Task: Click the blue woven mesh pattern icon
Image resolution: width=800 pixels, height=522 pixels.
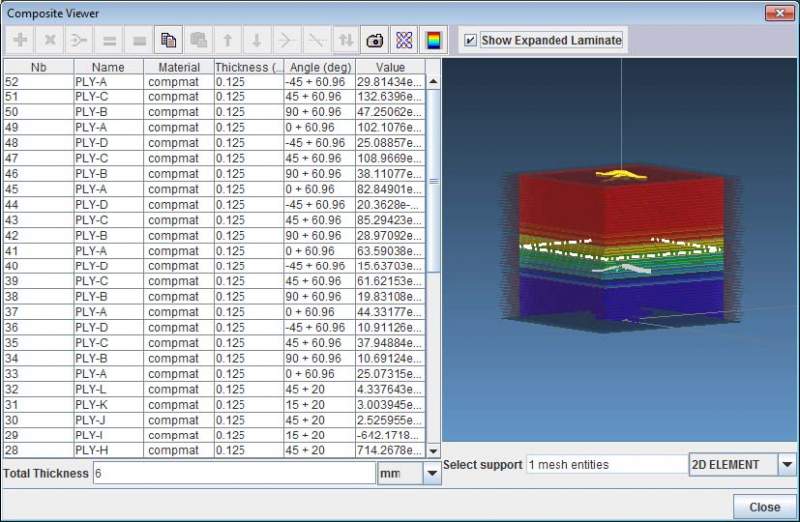Action: point(404,40)
